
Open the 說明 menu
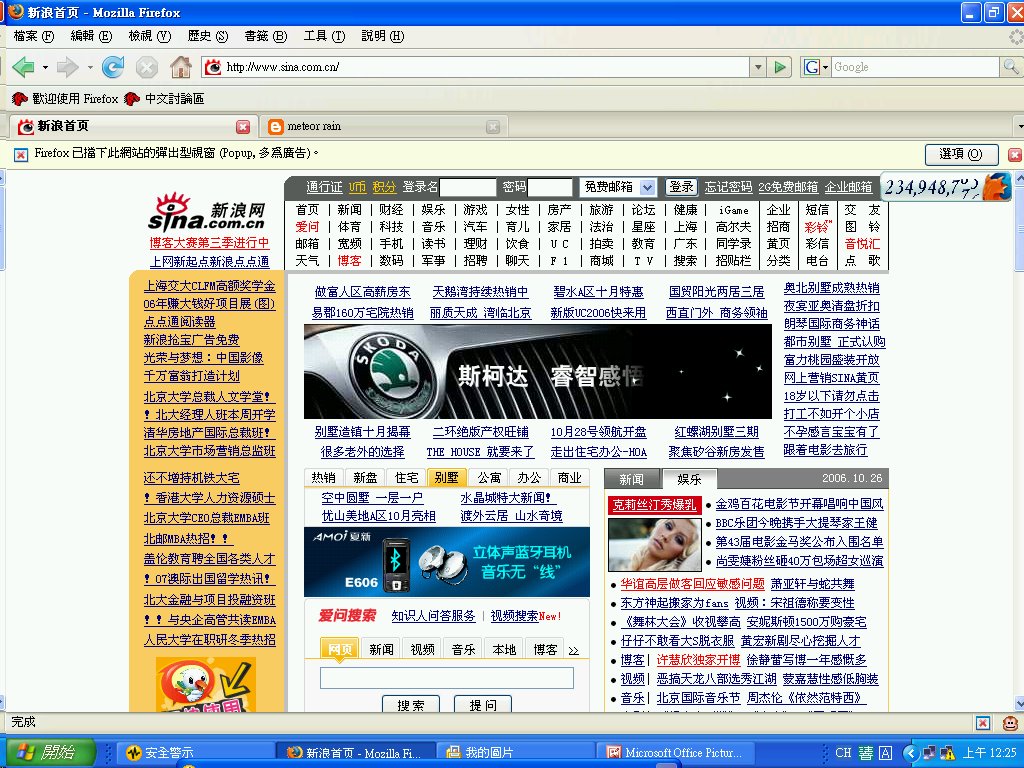383,36
